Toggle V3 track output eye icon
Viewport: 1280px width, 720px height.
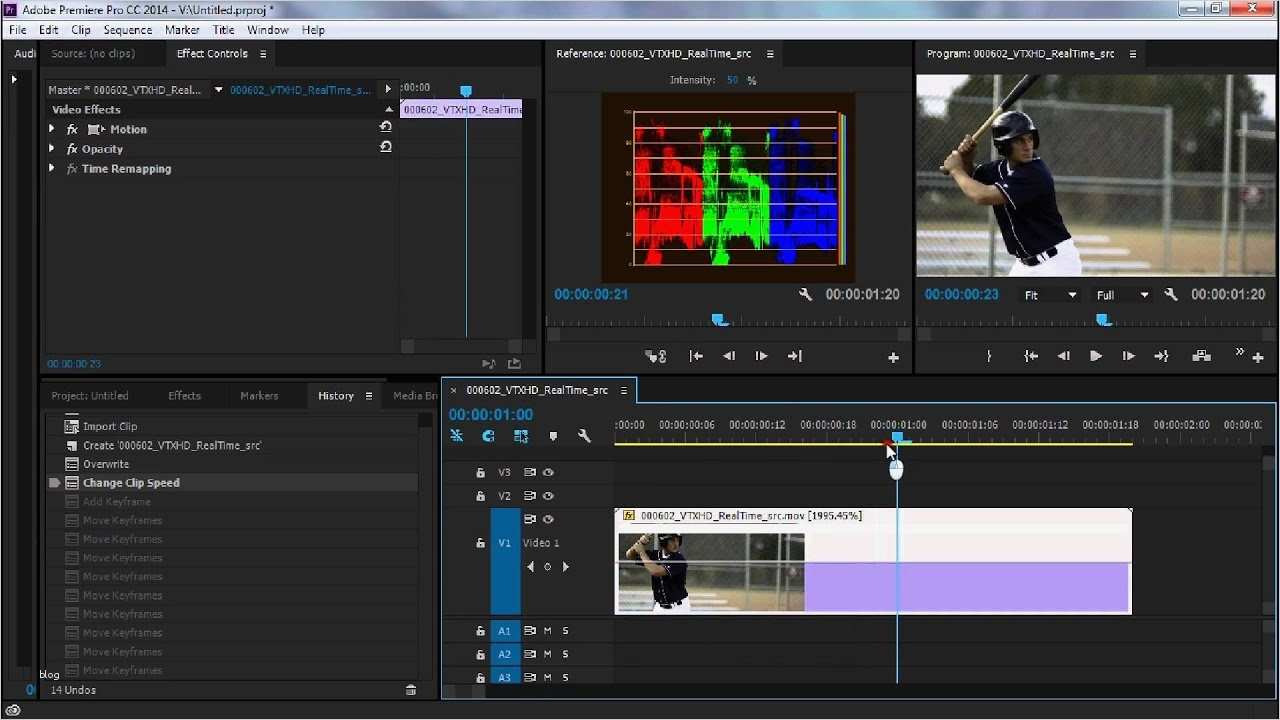tap(548, 472)
